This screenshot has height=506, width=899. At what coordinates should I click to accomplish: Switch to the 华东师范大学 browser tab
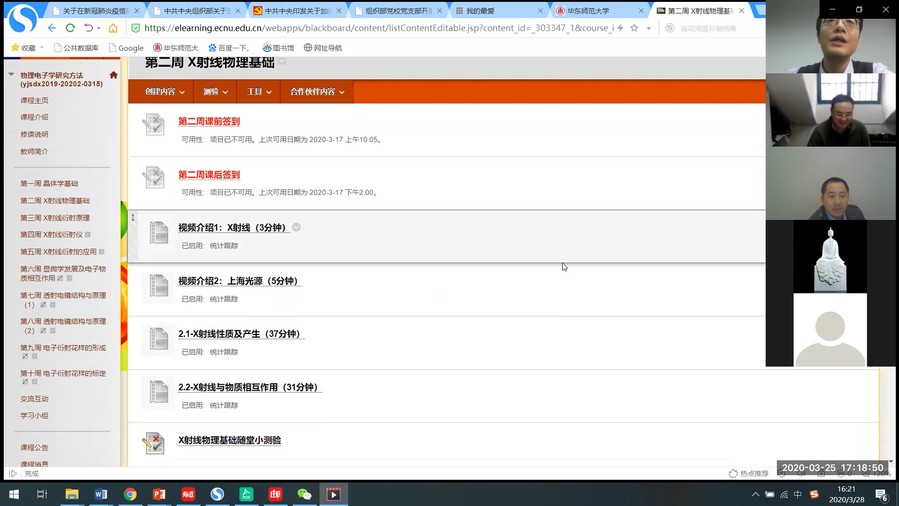pyautogui.click(x=590, y=11)
